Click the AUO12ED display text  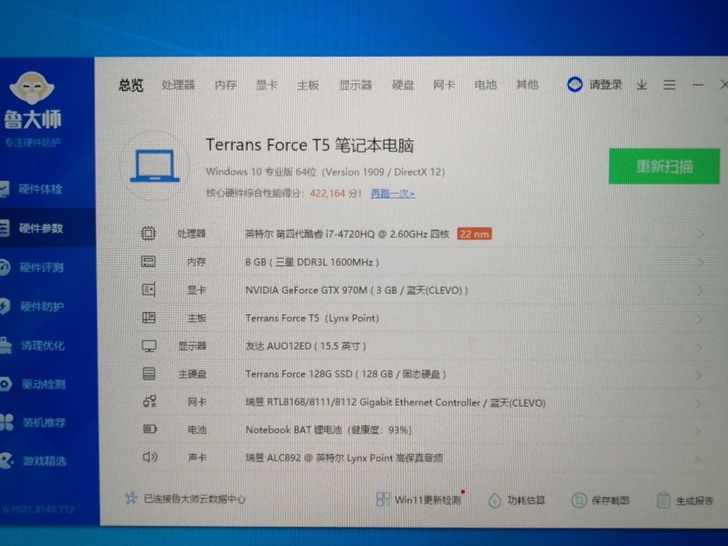pyautogui.click(x=306, y=346)
